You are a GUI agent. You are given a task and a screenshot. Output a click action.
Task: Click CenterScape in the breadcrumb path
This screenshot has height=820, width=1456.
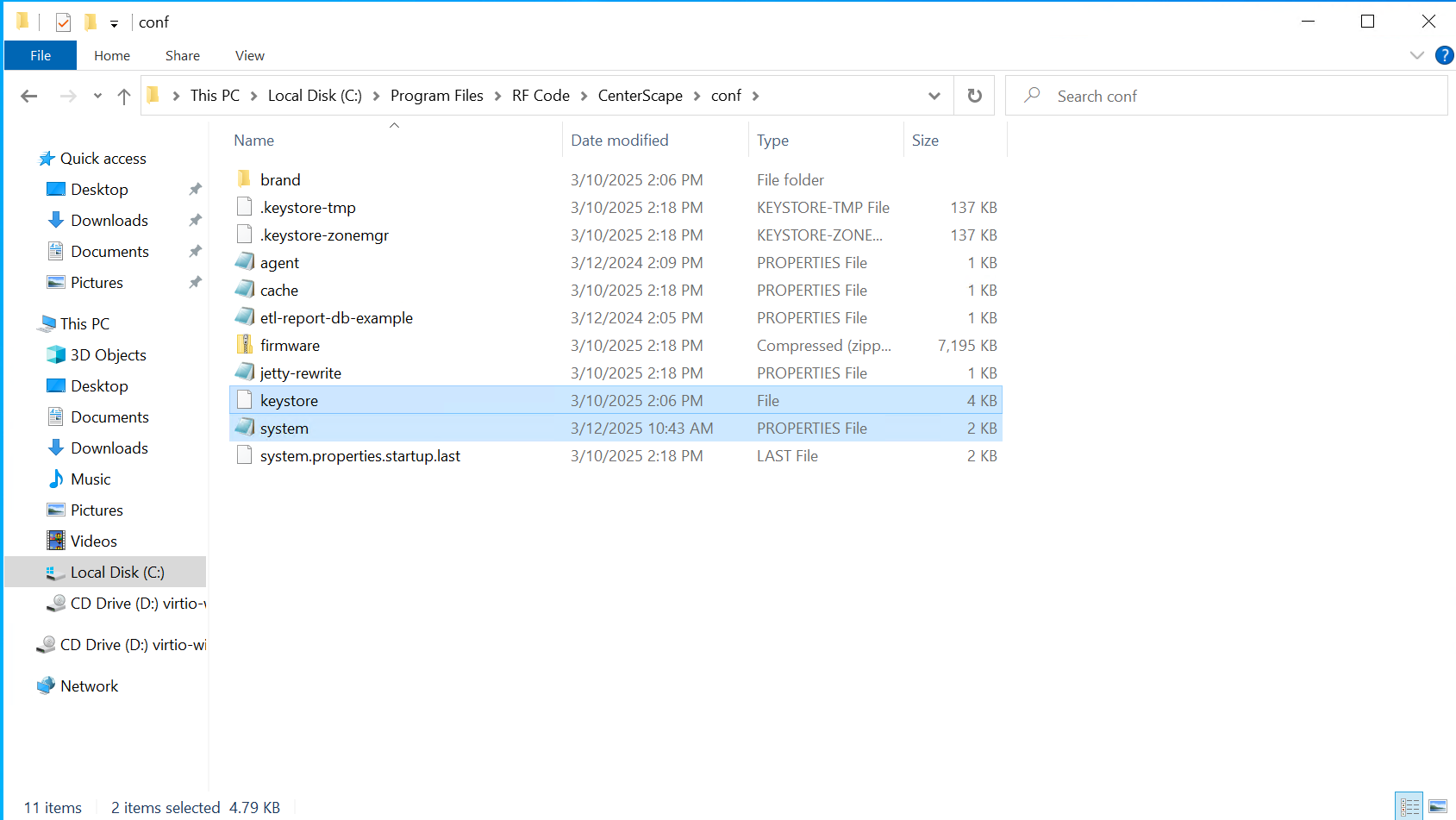coord(640,96)
